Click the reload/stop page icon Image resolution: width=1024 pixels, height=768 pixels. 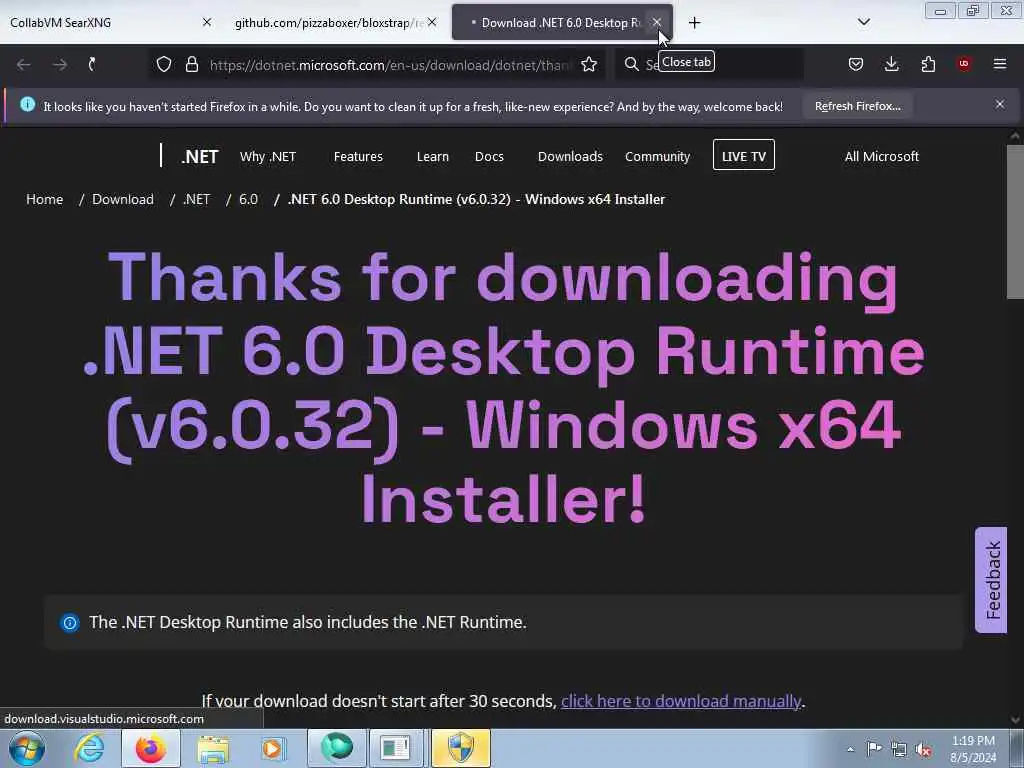pos(92,64)
